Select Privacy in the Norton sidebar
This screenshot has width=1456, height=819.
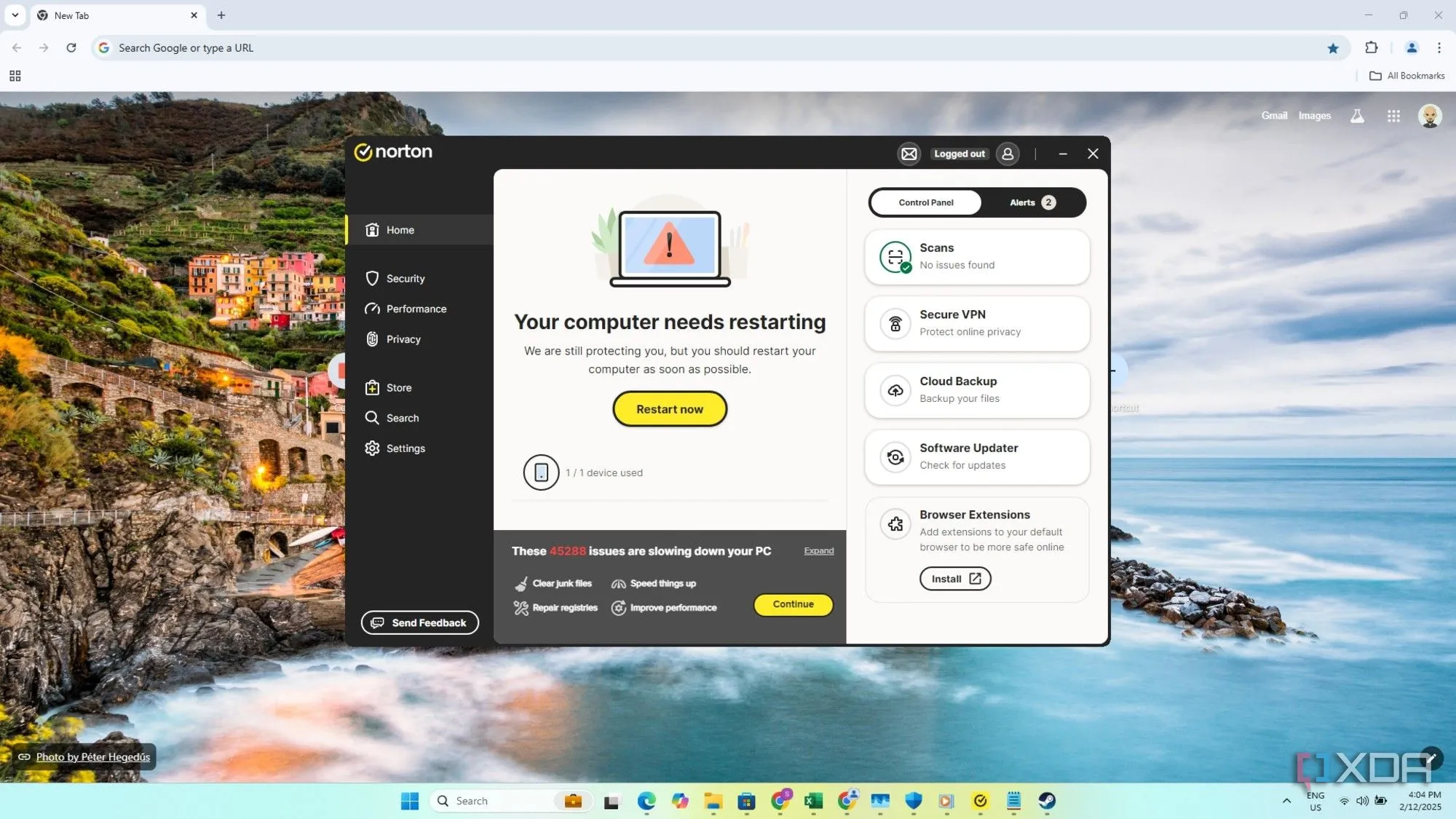click(x=404, y=339)
